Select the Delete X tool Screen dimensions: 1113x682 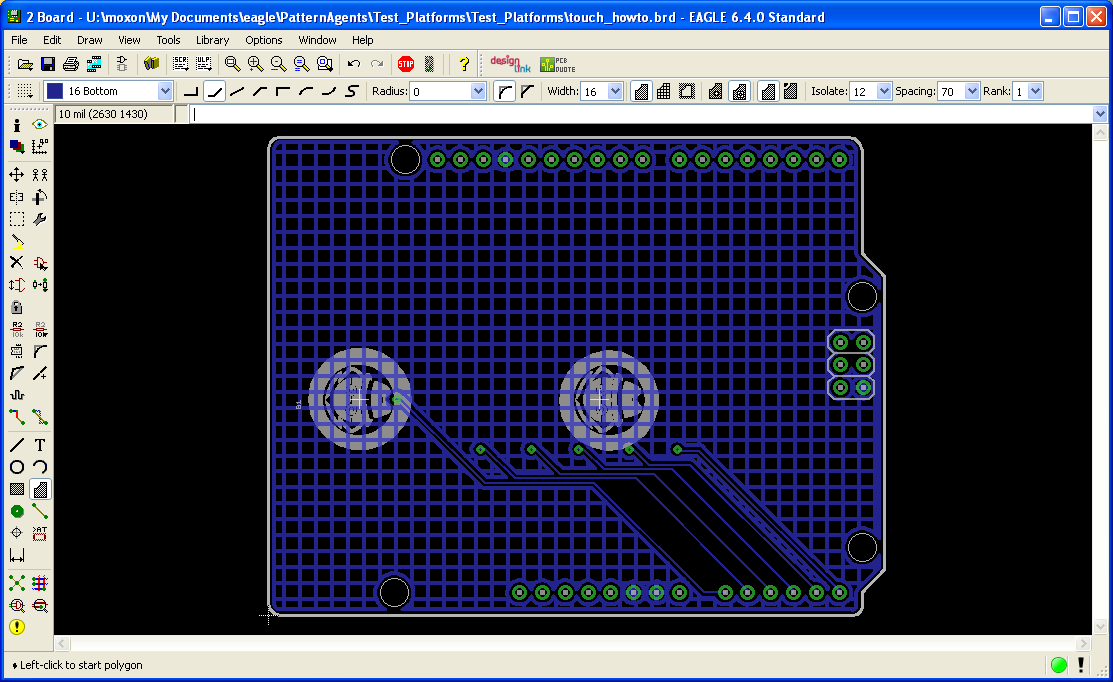pos(17,263)
